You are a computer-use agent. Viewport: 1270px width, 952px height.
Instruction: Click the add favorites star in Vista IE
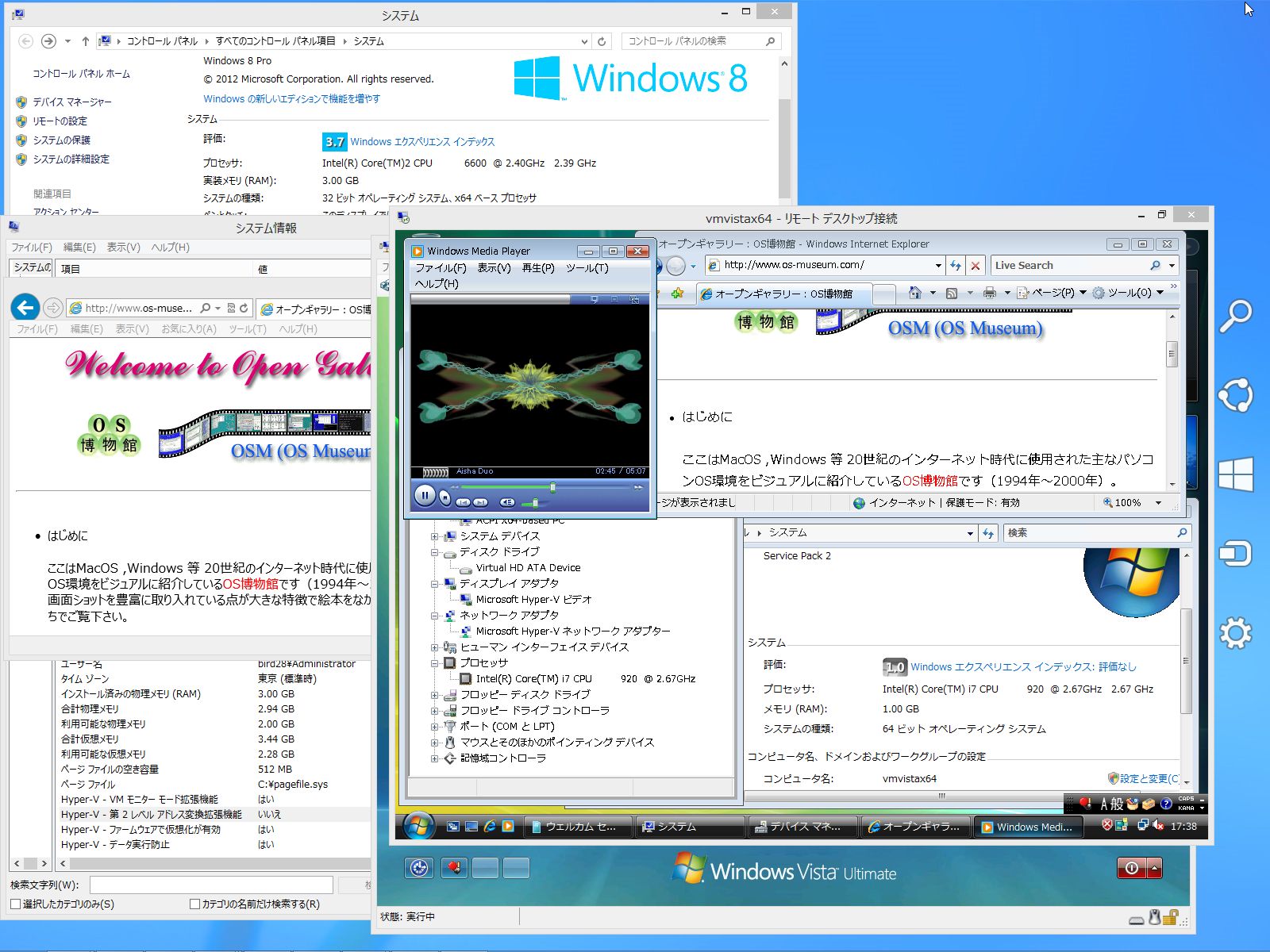pos(677,293)
